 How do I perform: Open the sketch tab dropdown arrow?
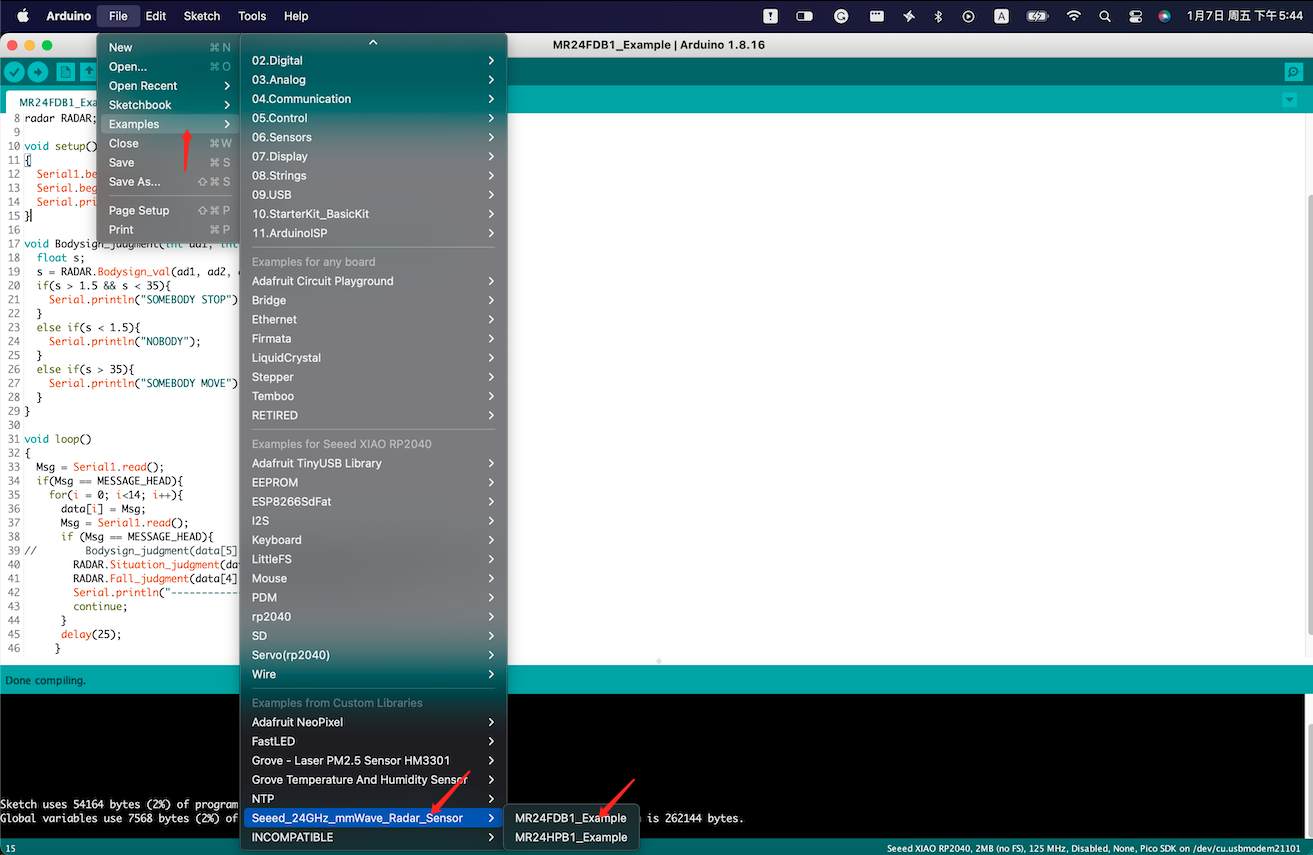[1289, 100]
